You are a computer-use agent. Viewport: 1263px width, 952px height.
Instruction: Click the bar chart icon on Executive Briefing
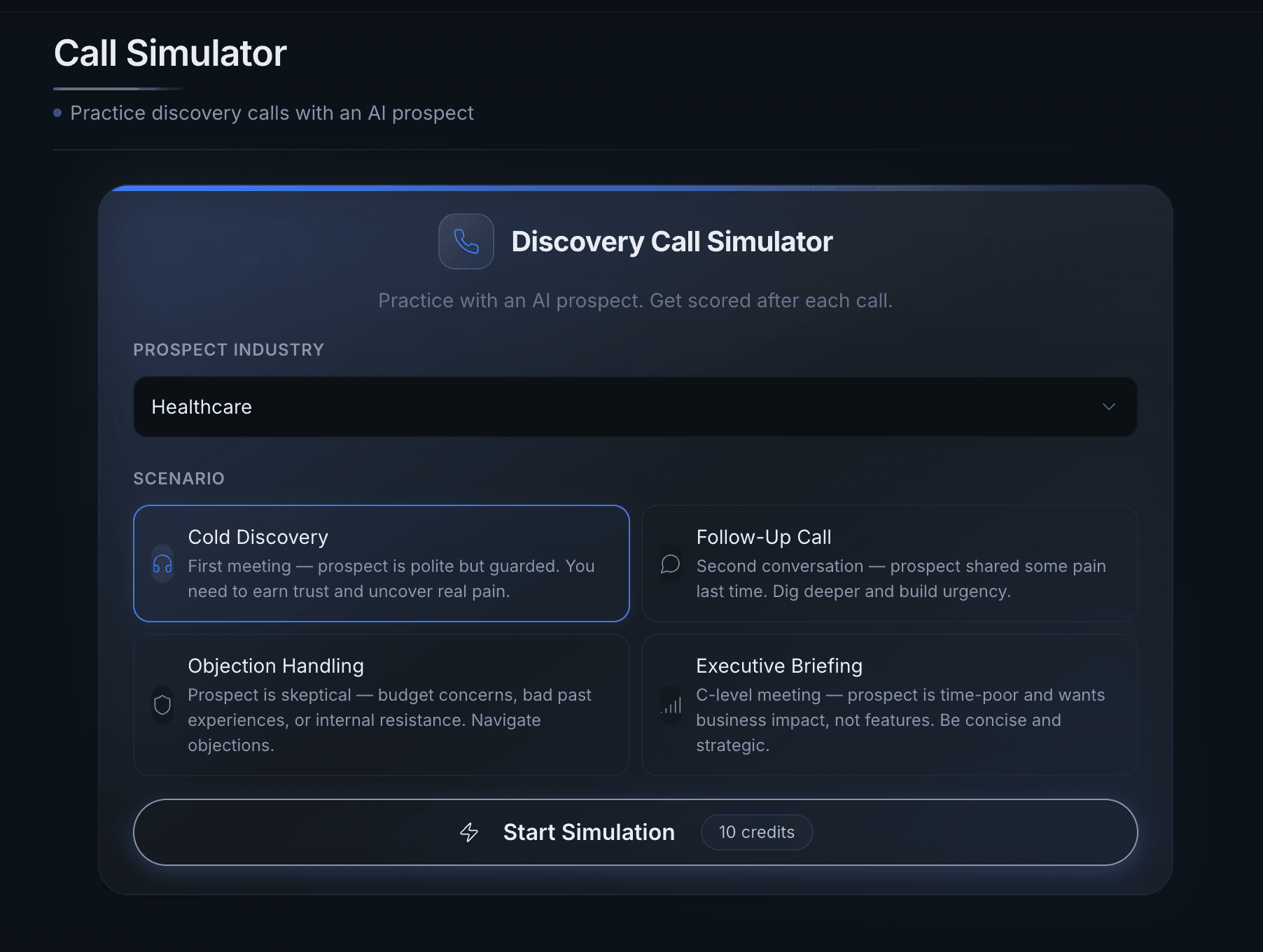670,705
